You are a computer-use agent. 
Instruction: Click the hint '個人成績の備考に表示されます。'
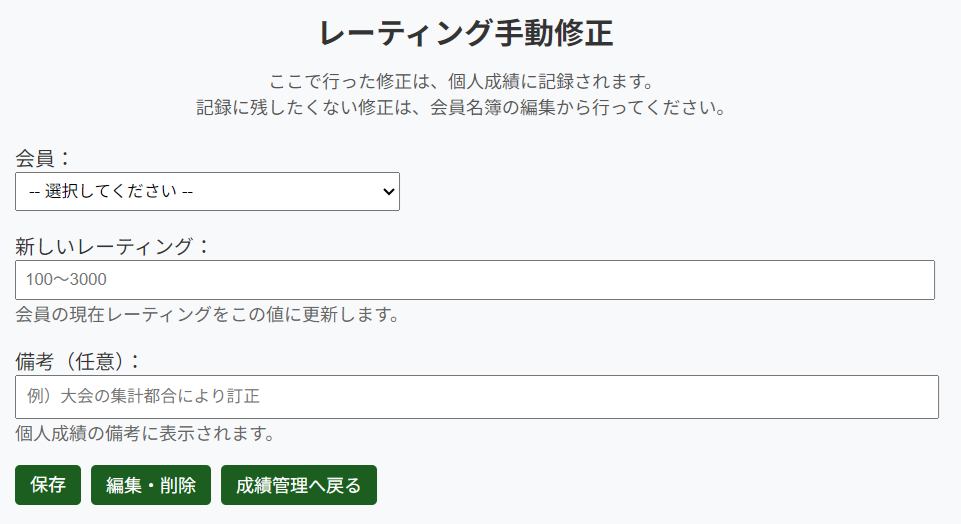pos(145,434)
